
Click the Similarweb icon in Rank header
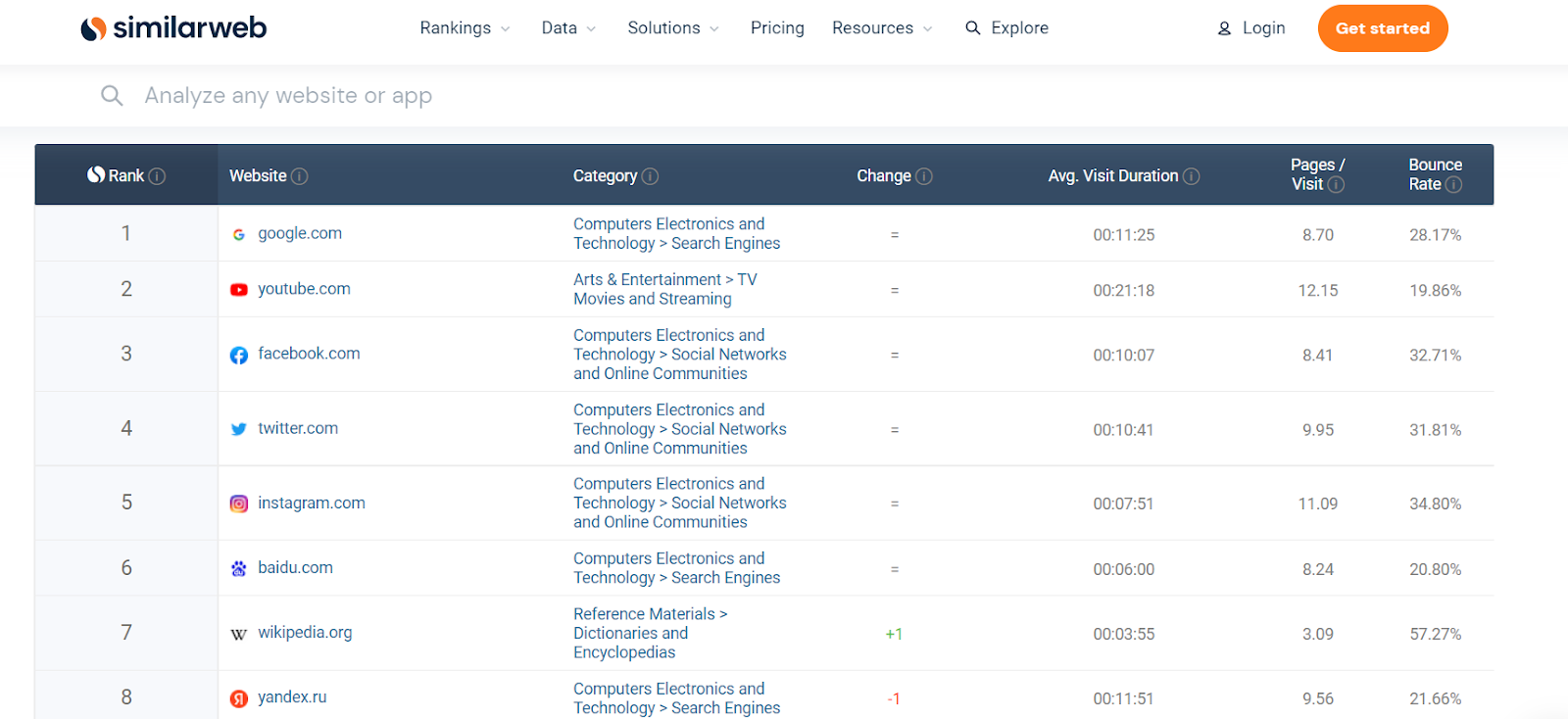96,174
